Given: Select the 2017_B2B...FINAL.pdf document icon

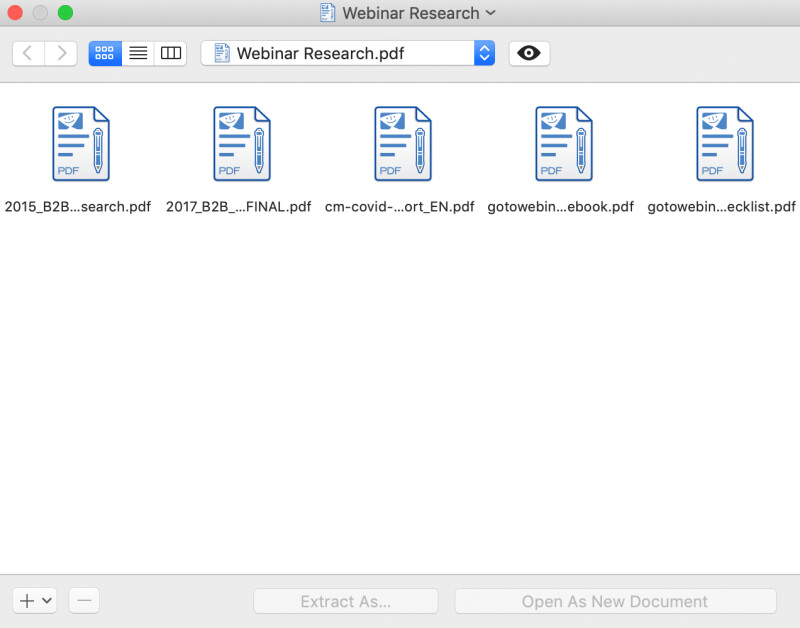Looking at the screenshot, I should (x=241, y=144).
